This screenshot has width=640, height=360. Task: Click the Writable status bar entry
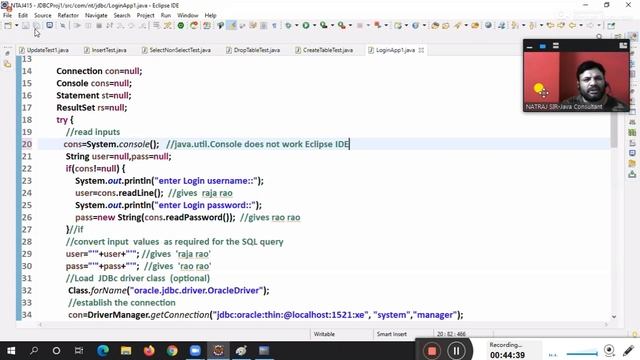point(324,334)
